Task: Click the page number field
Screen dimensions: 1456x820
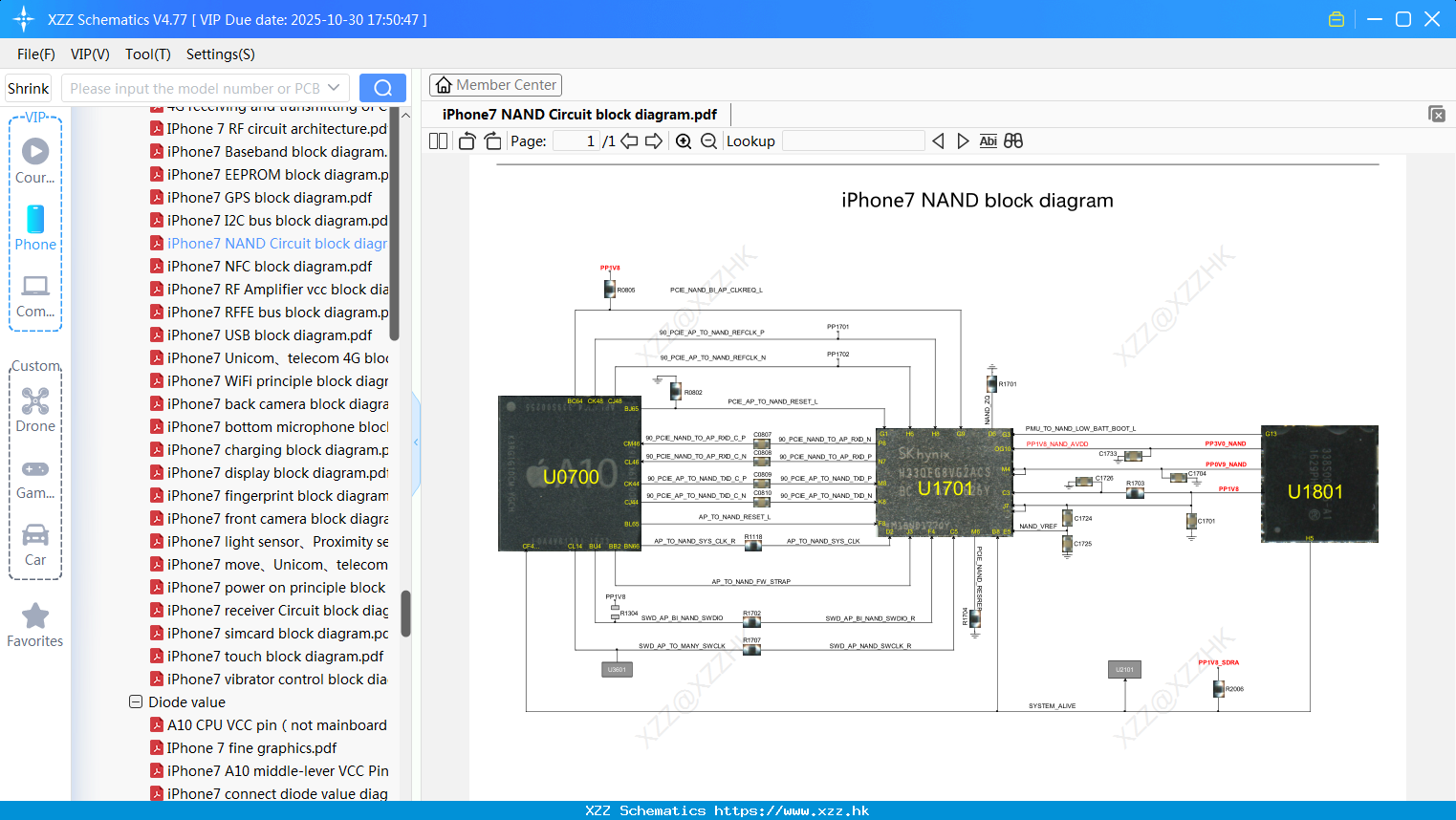Action: pyautogui.click(x=576, y=140)
